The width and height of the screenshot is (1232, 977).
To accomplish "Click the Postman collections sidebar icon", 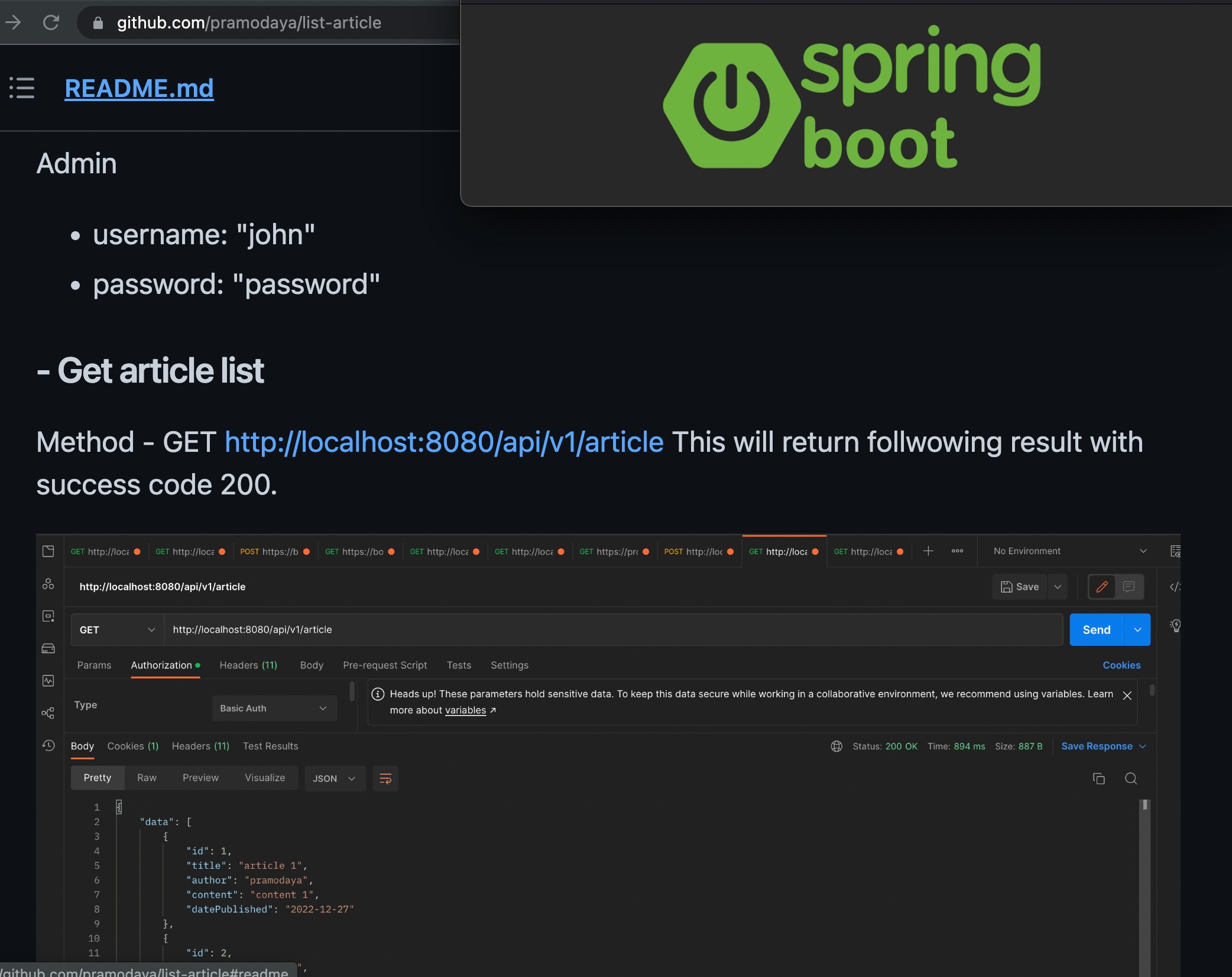I will (48, 551).
